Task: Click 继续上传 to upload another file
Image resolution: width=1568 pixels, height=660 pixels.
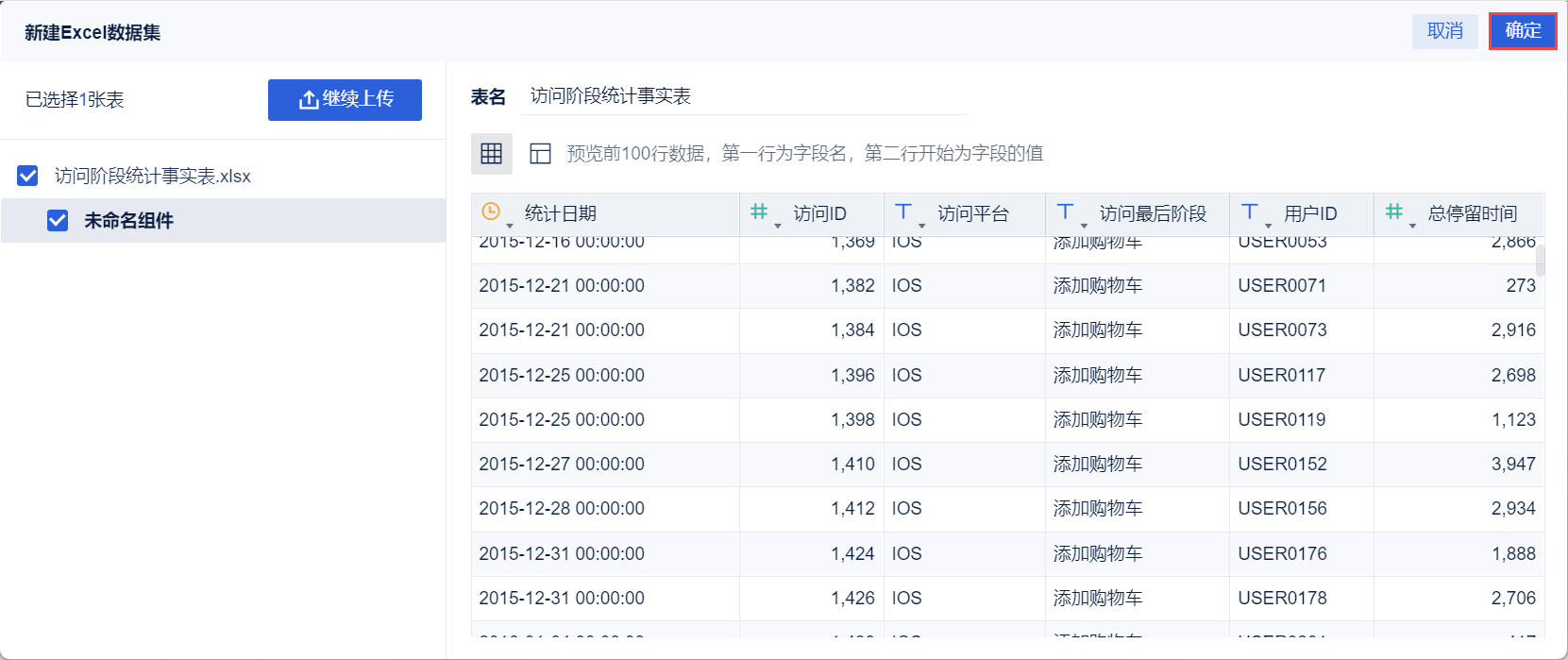Action: point(345,99)
